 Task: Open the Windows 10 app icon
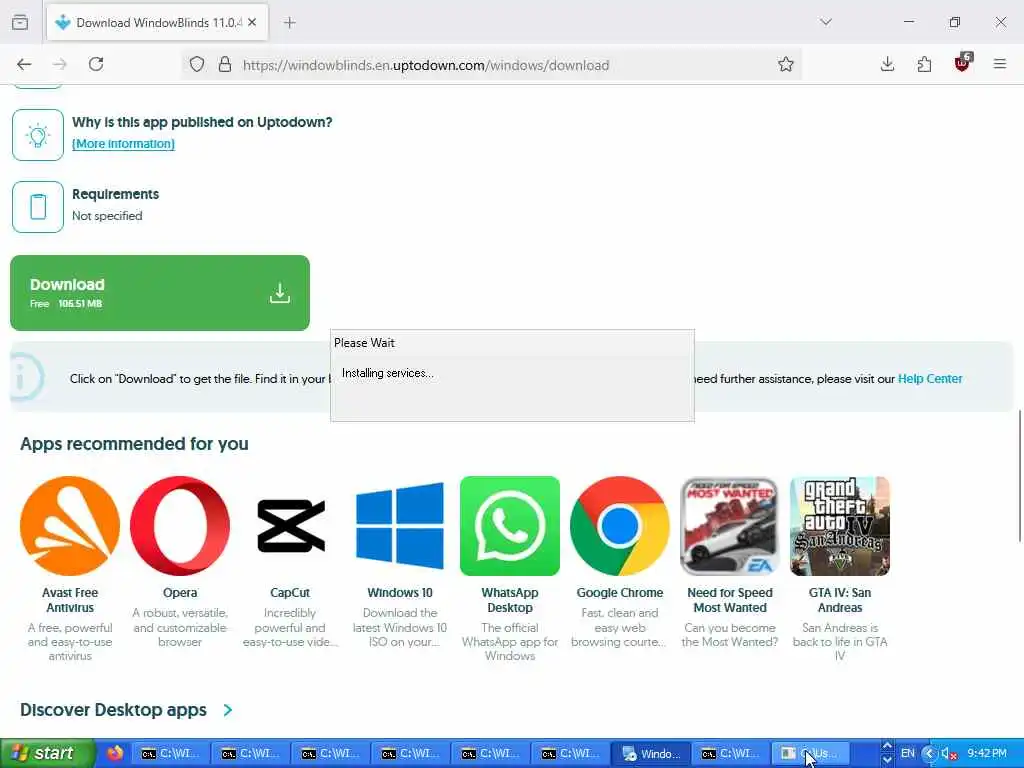click(x=400, y=526)
